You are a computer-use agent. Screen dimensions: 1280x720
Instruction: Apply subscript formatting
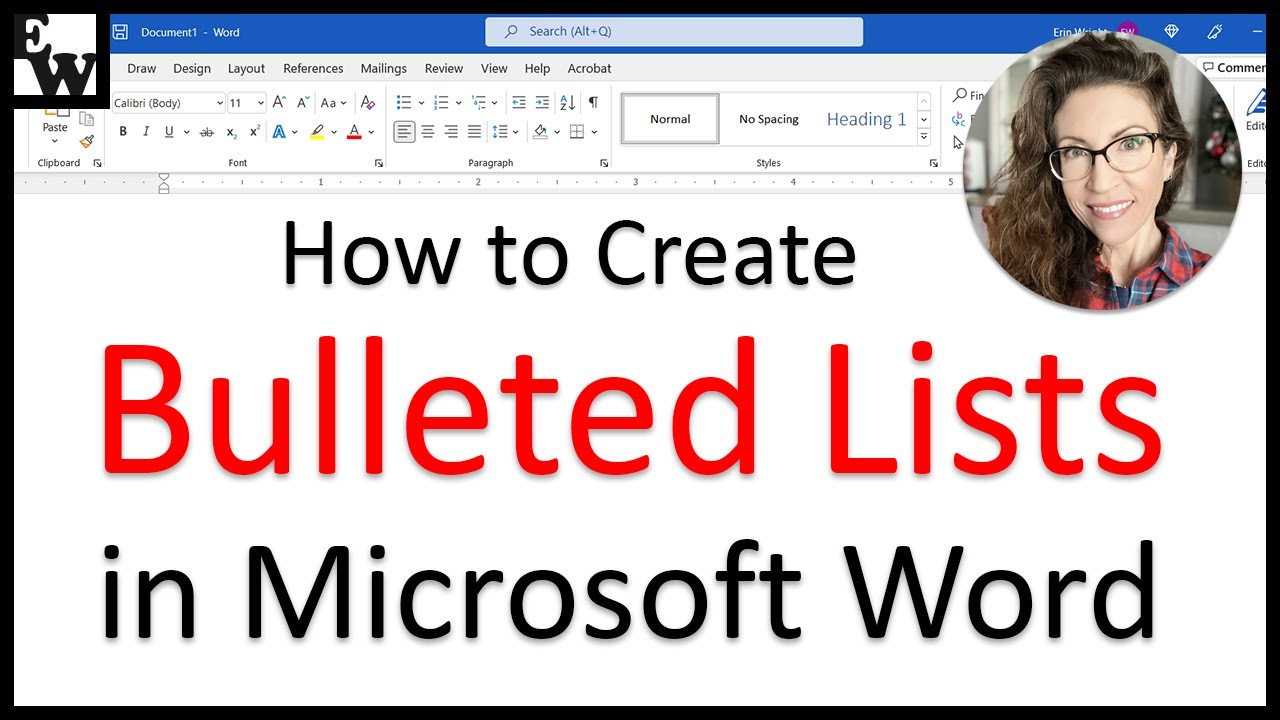point(232,132)
